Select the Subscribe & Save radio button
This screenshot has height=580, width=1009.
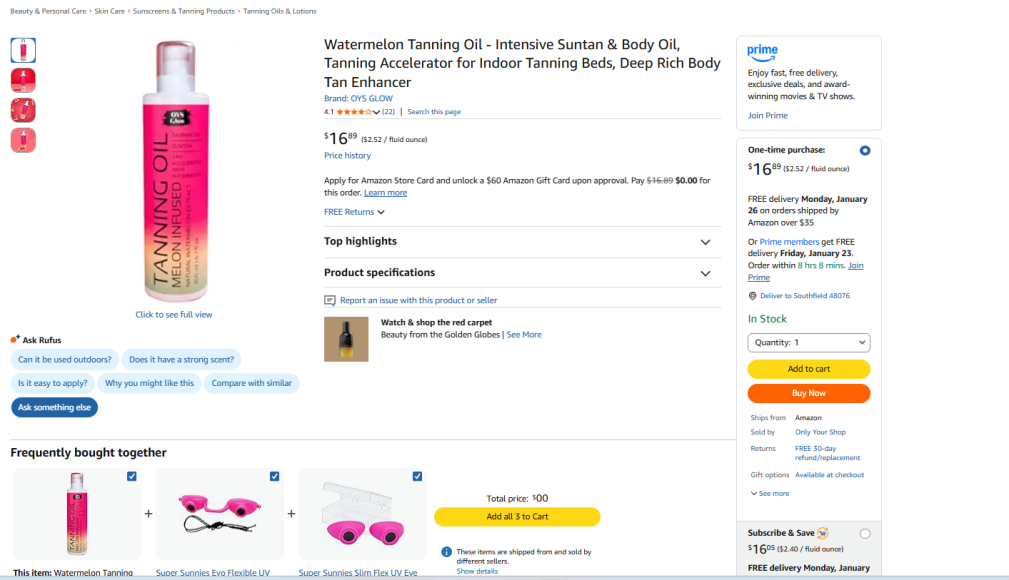pos(864,534)
